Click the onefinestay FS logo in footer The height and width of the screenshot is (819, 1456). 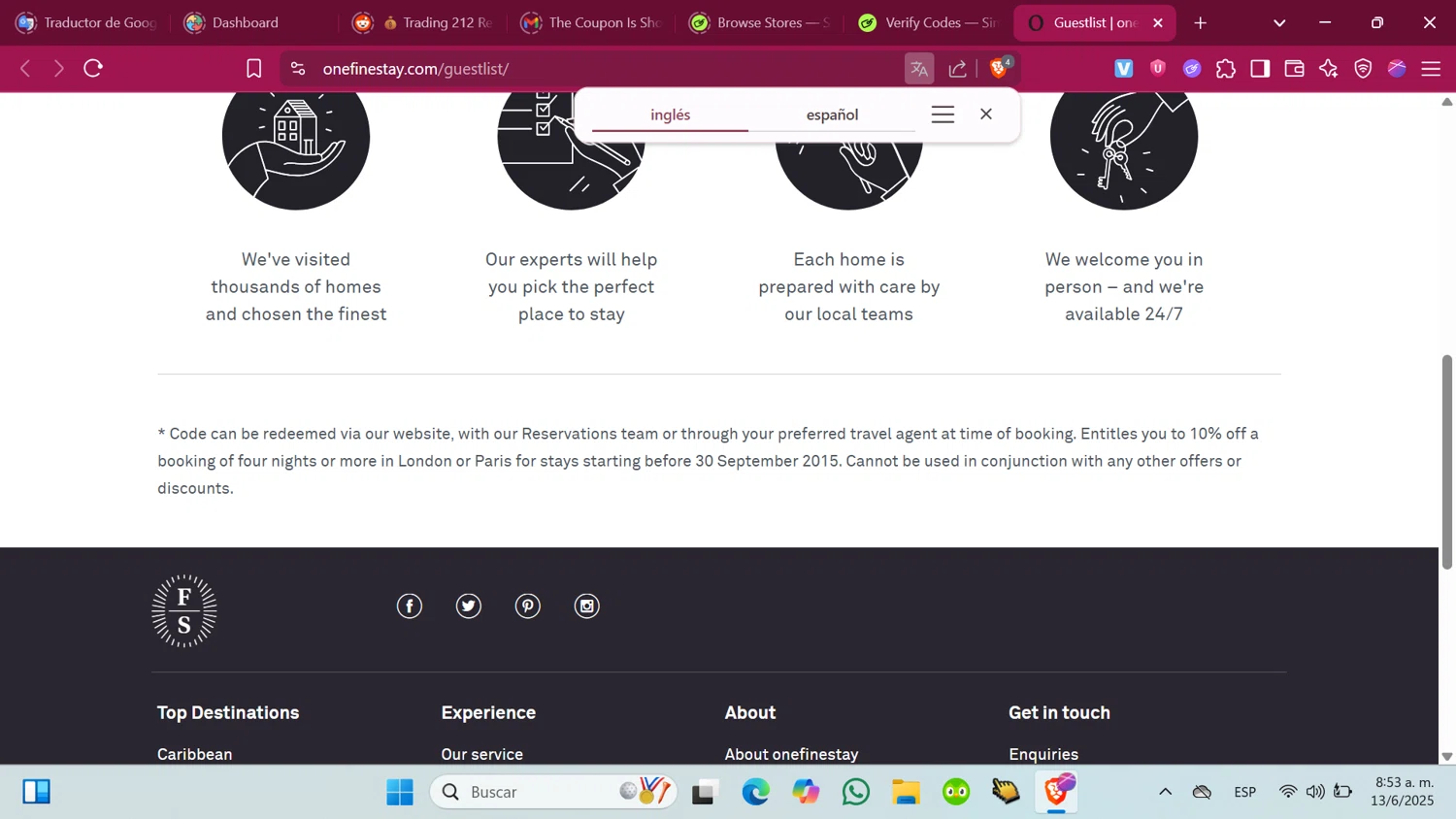[x=184, y=611]
